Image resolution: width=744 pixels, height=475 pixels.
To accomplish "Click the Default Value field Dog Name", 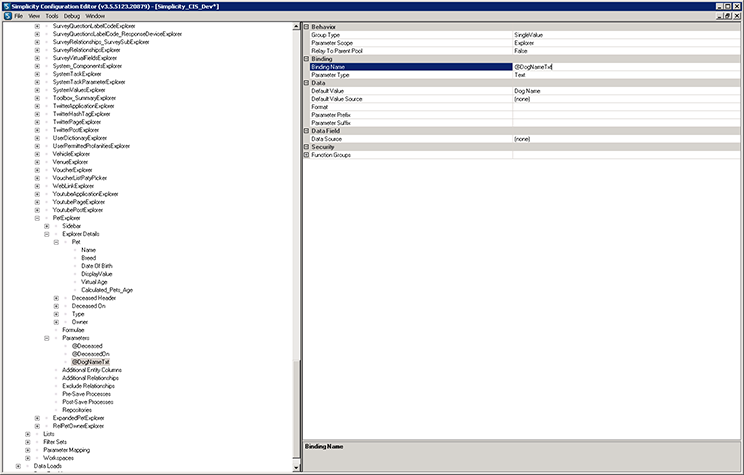I will tap(626, 91).
